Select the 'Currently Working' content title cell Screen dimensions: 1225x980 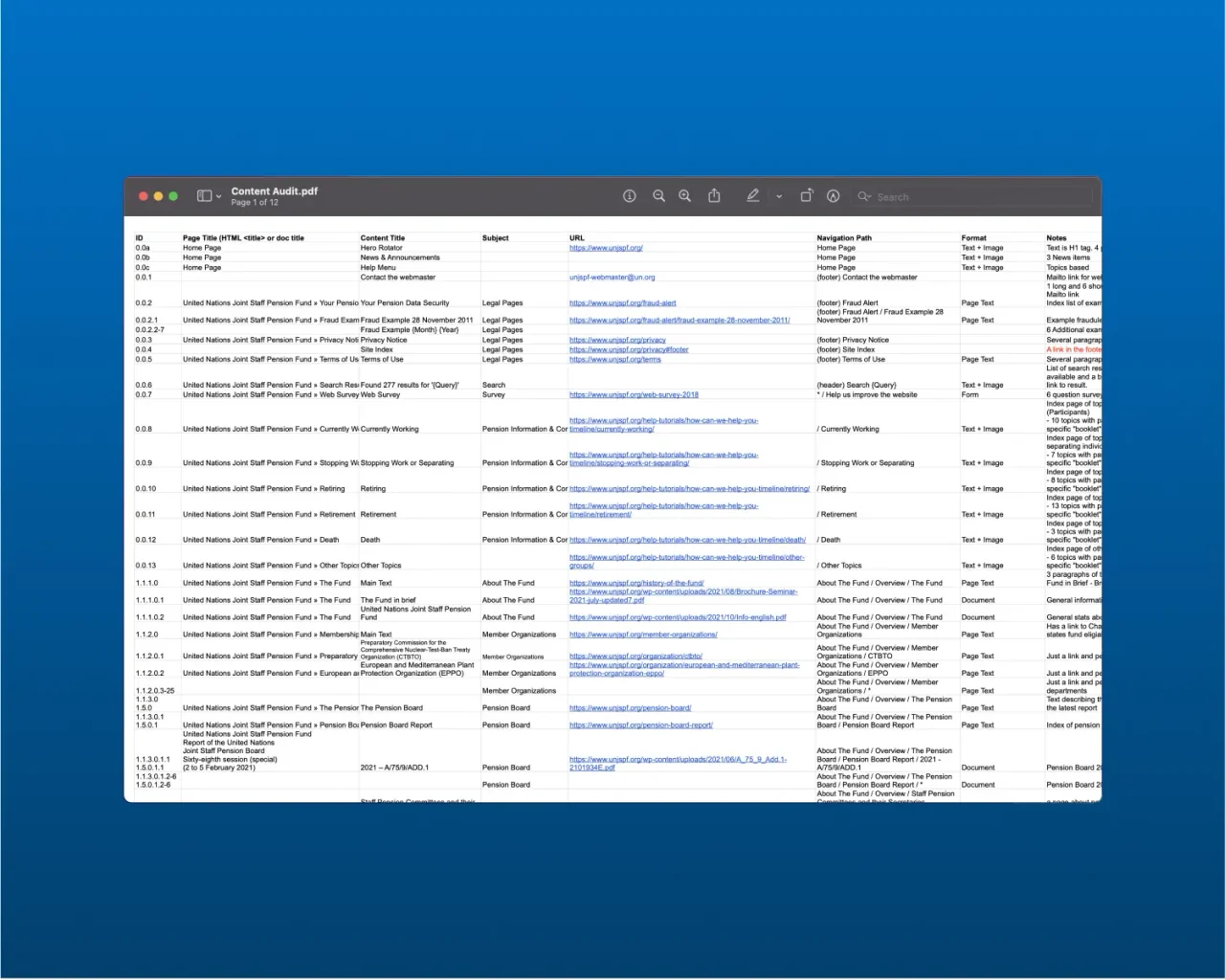coord(390,429)
